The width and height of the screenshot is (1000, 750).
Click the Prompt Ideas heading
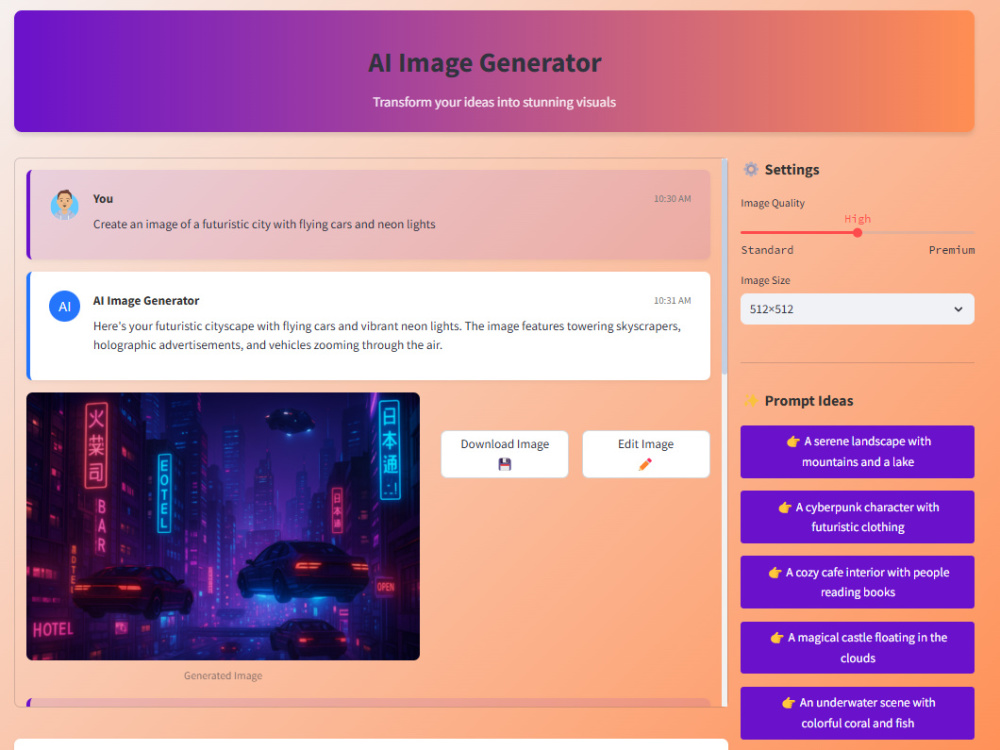pos(809,401)
